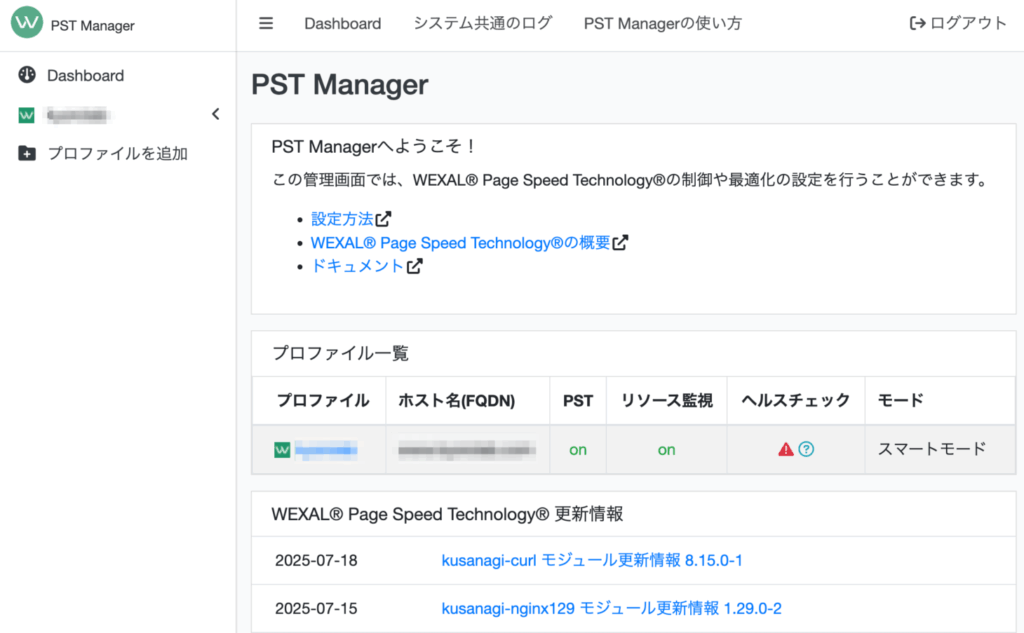
Task: Collapse the sidebar profile chevron
Action: [216, 114]
